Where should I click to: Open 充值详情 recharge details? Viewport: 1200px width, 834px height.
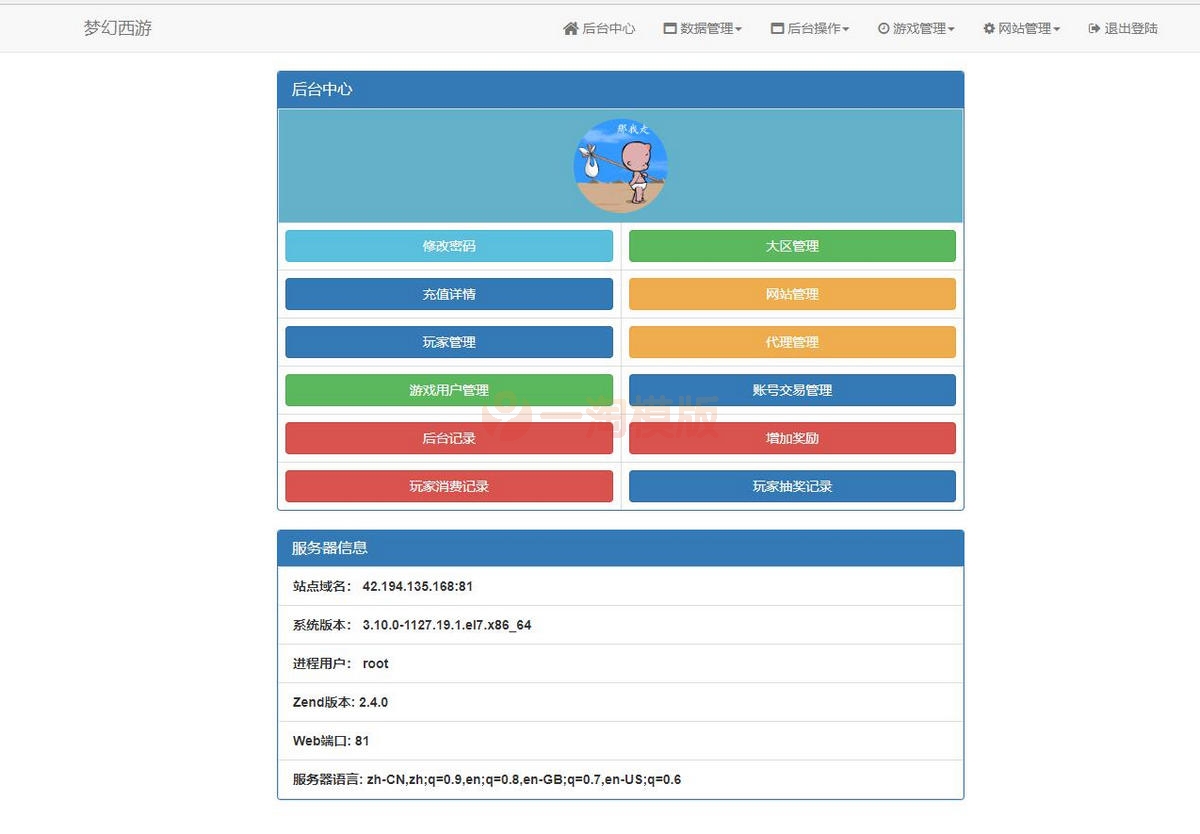(x=448, y=293)
